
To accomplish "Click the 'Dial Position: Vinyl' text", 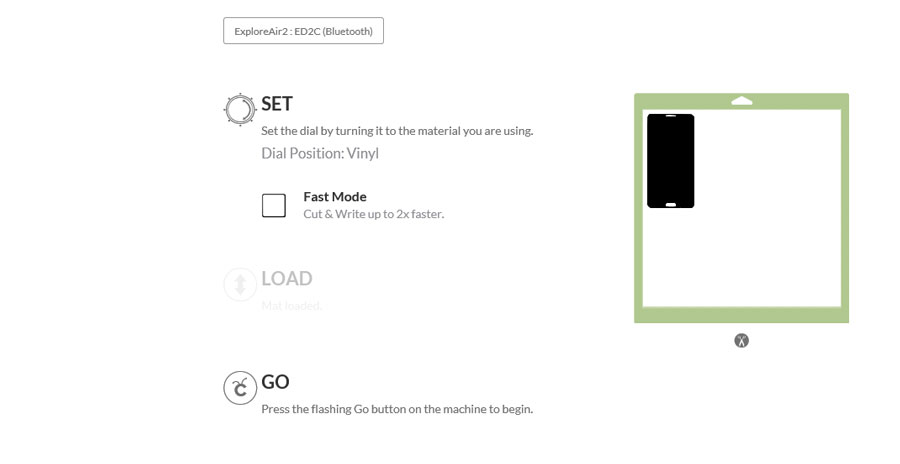I will pos(320,153).
